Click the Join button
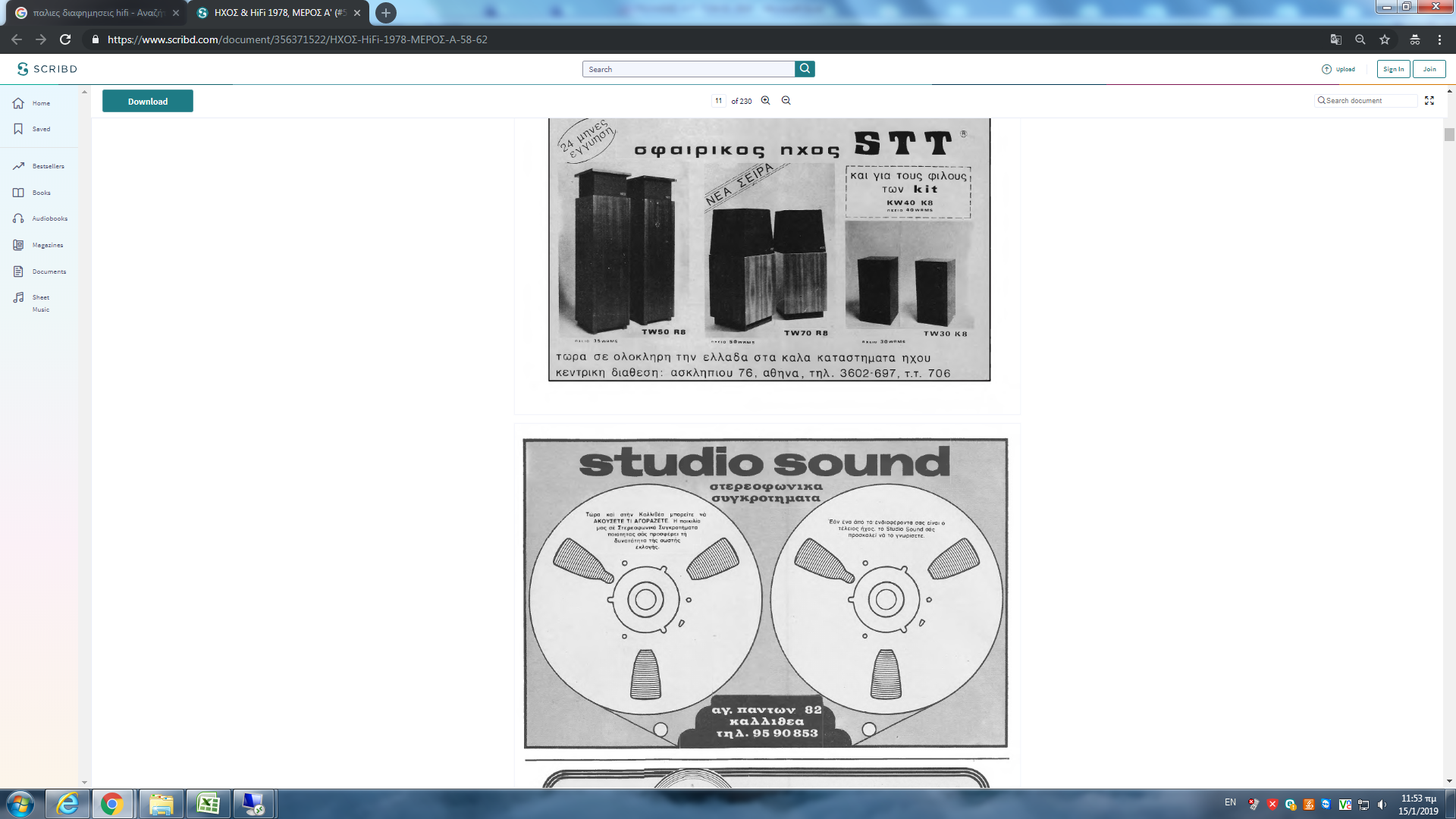Screen dimensions: 1456x819 tap(1429, 69)
